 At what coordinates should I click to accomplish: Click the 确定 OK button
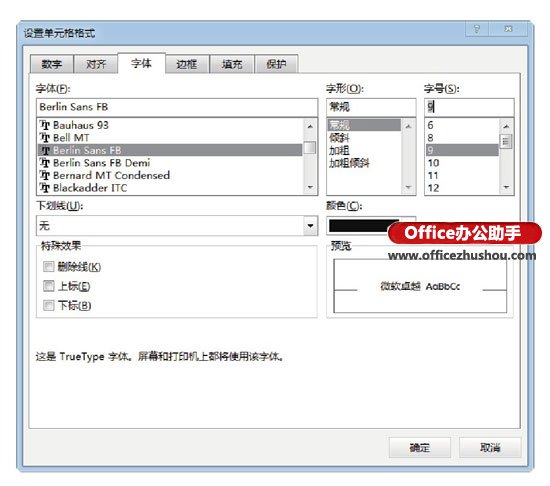pos(420,447)
